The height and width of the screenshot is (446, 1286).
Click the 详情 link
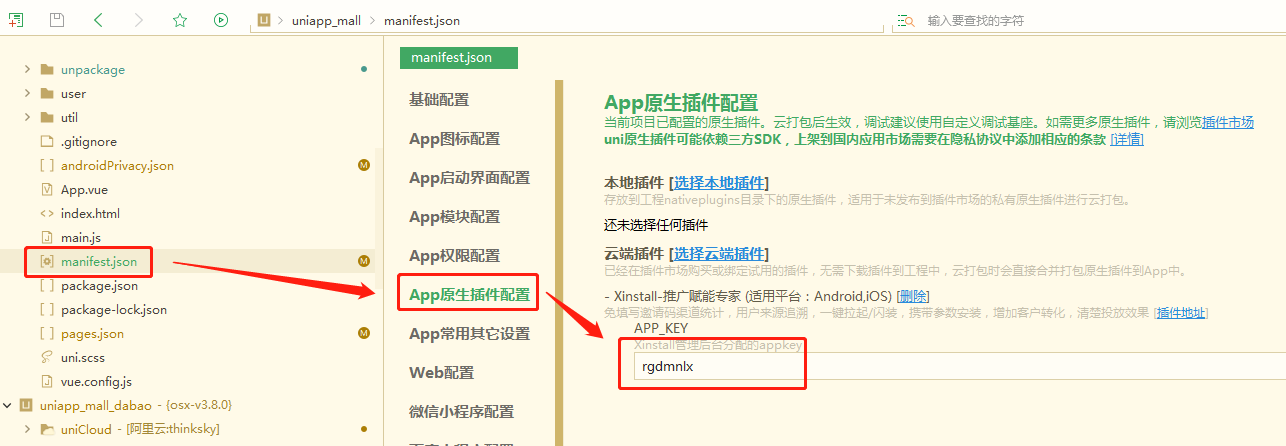(x=1127, y=139)
